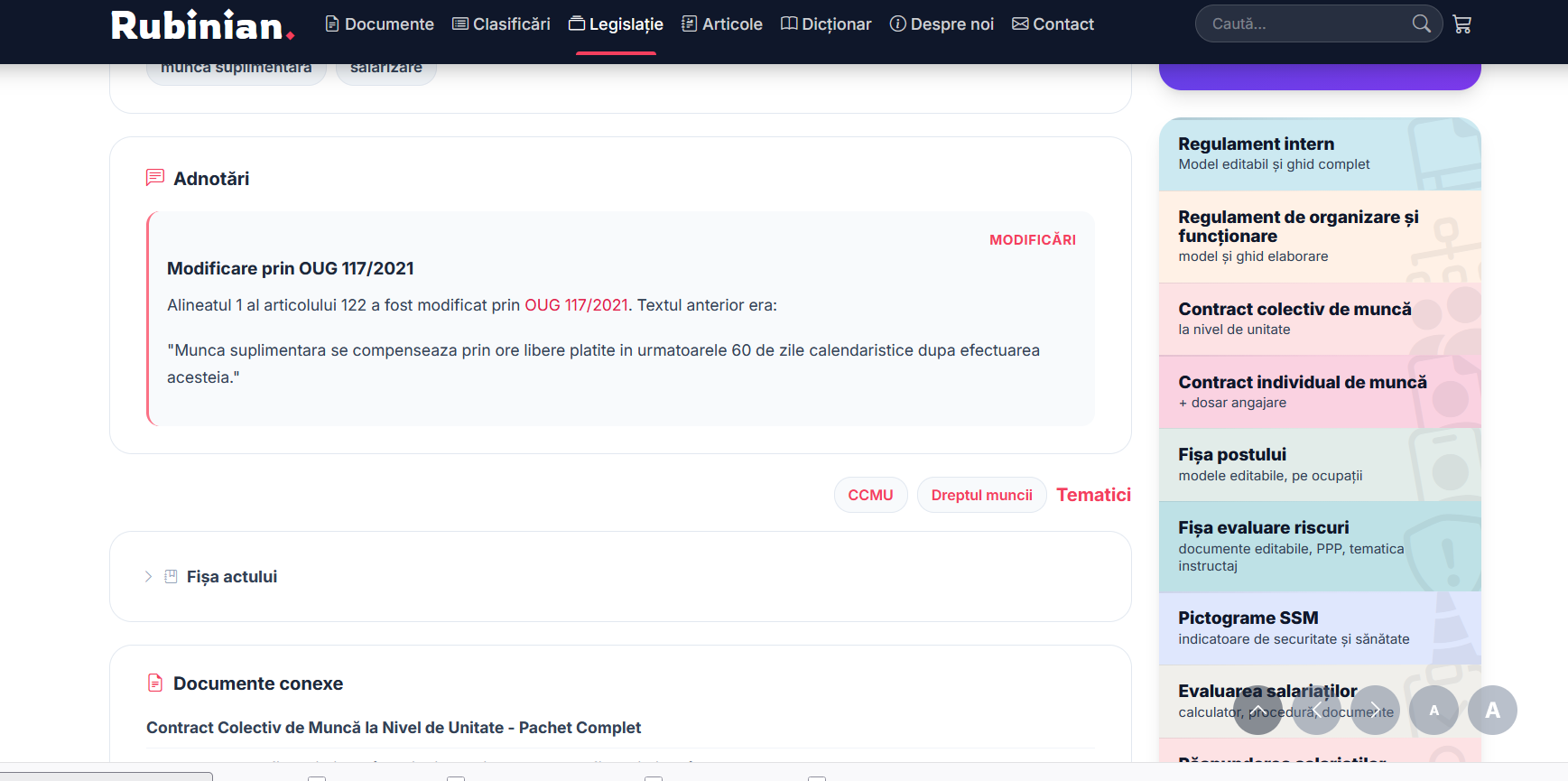This screenshot has width=1568, height=781.
Task: Select Dreptul muncii topic tag
Action: 981,495
